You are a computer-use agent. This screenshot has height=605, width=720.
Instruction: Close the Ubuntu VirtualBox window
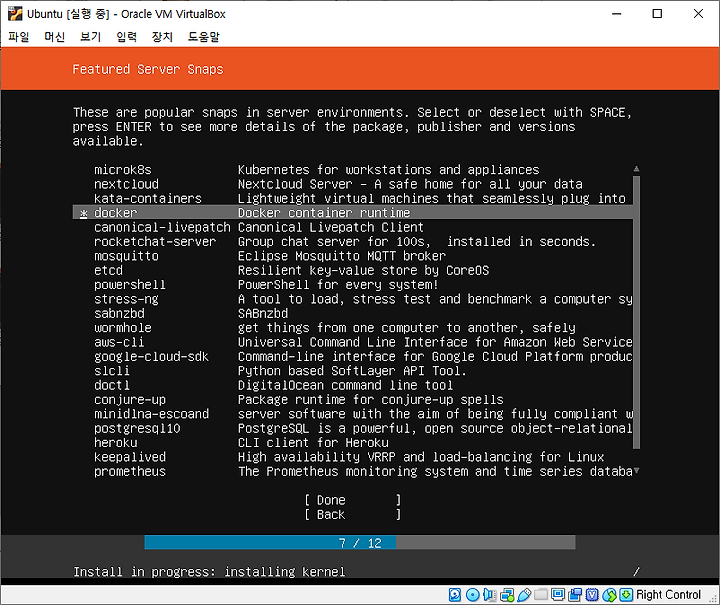[x=698, y=14]
